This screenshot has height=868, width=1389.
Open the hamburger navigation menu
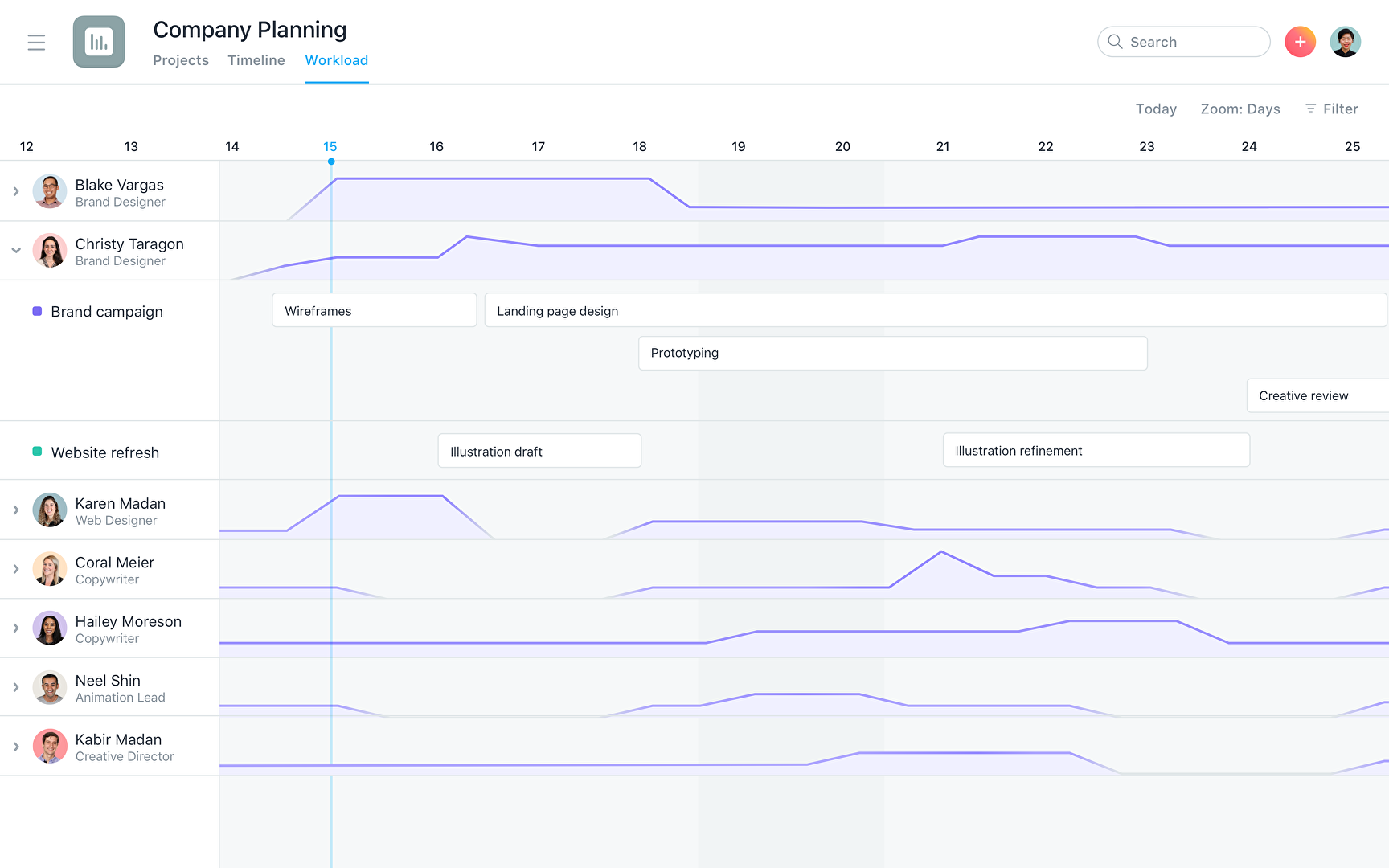pyautogui.click(x=36, y=43)
